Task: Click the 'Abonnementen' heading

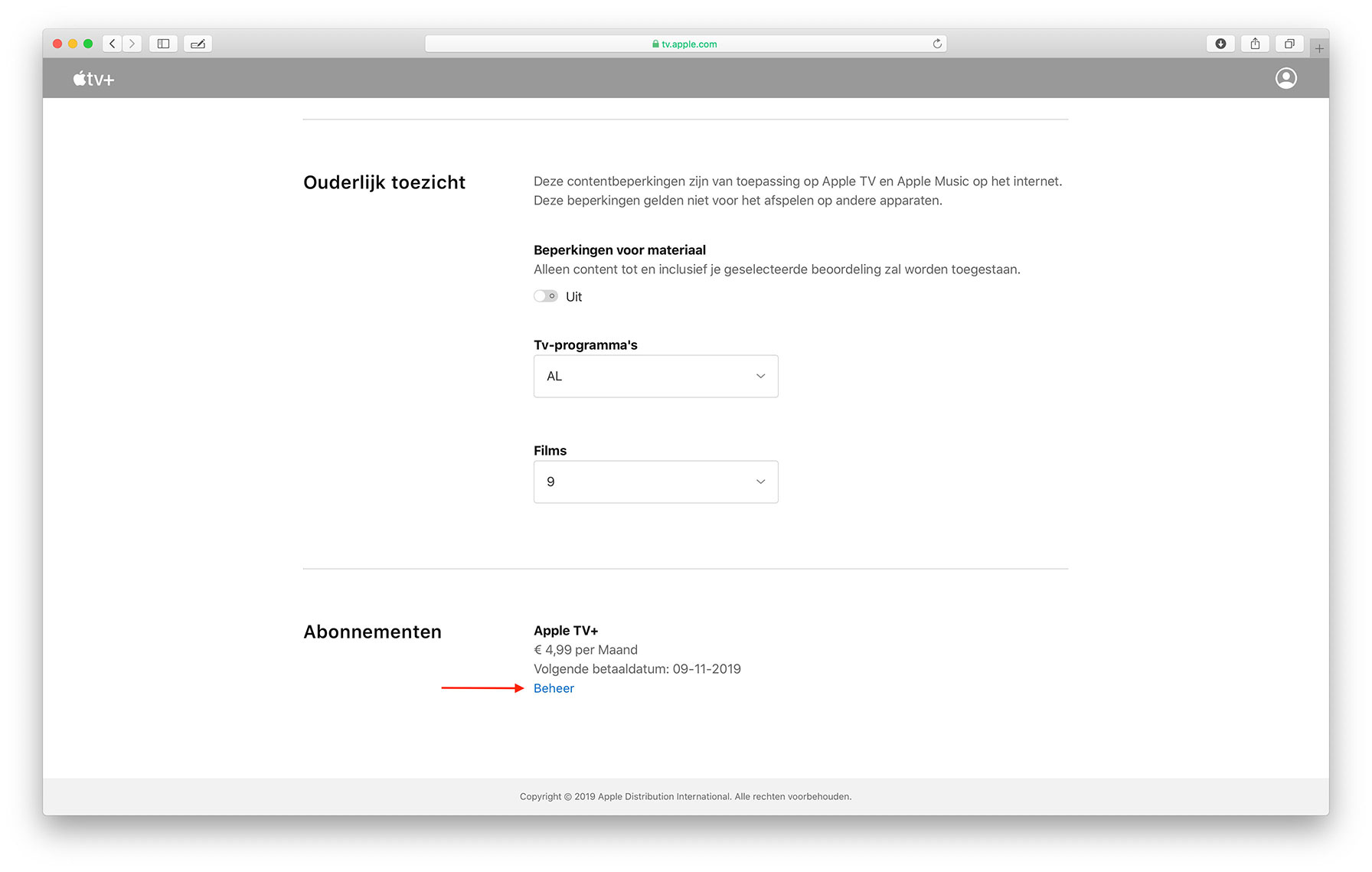Action: (x=372, y=632)
